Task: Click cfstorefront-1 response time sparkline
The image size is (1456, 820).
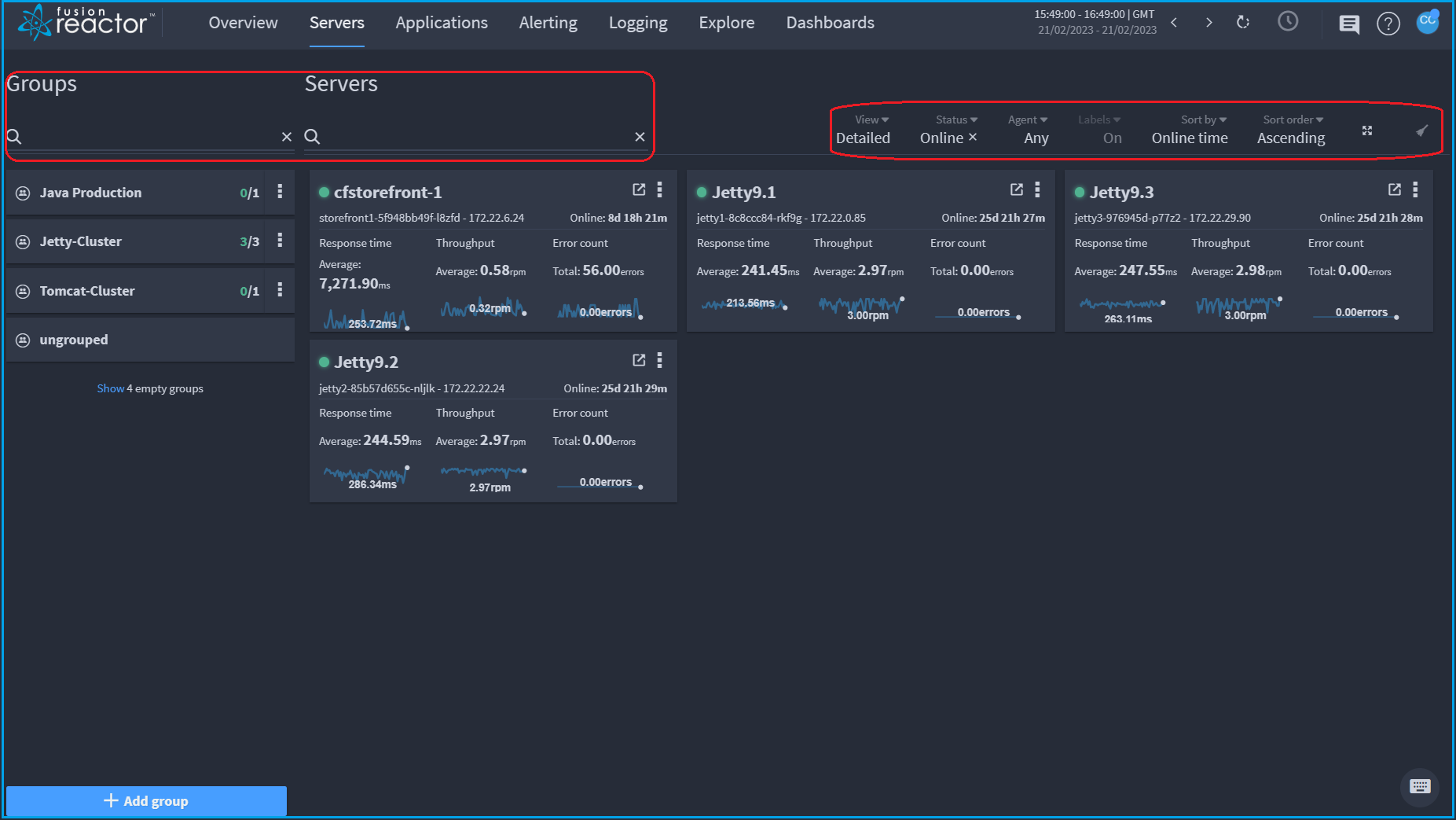Action: tap(366, 318)
